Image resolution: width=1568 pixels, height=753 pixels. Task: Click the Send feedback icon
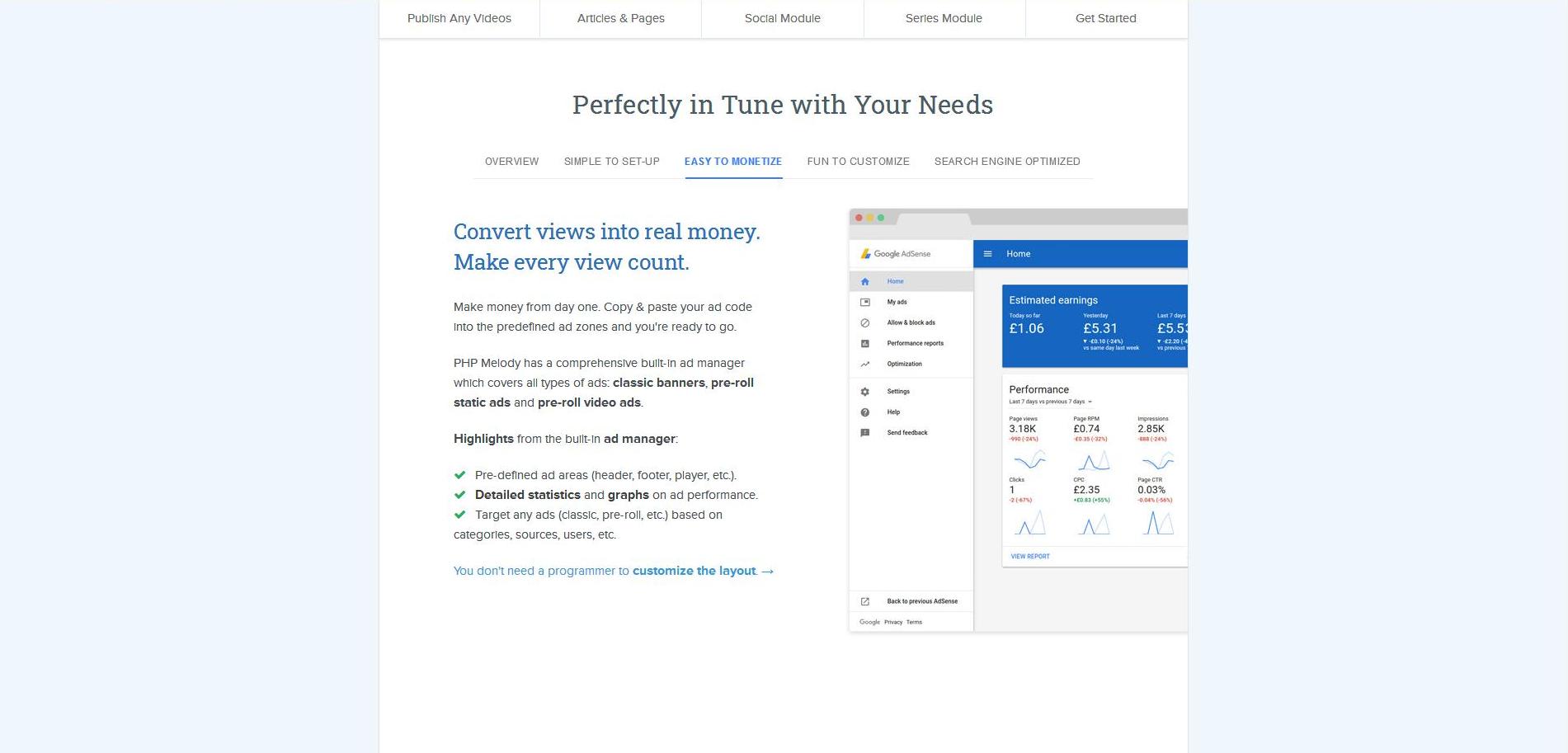[864, 433]
